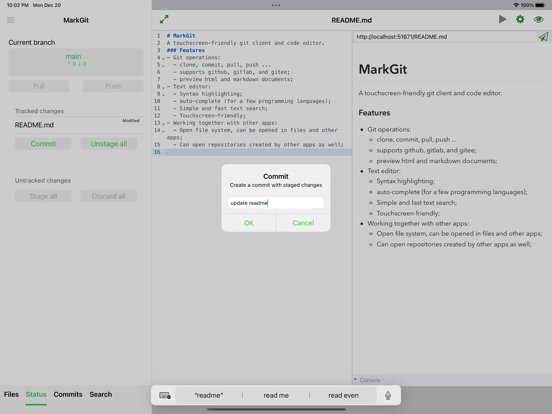552x414 pixels.
Task: Collapse the fold arrow on line 8
Action: (163, 87)
